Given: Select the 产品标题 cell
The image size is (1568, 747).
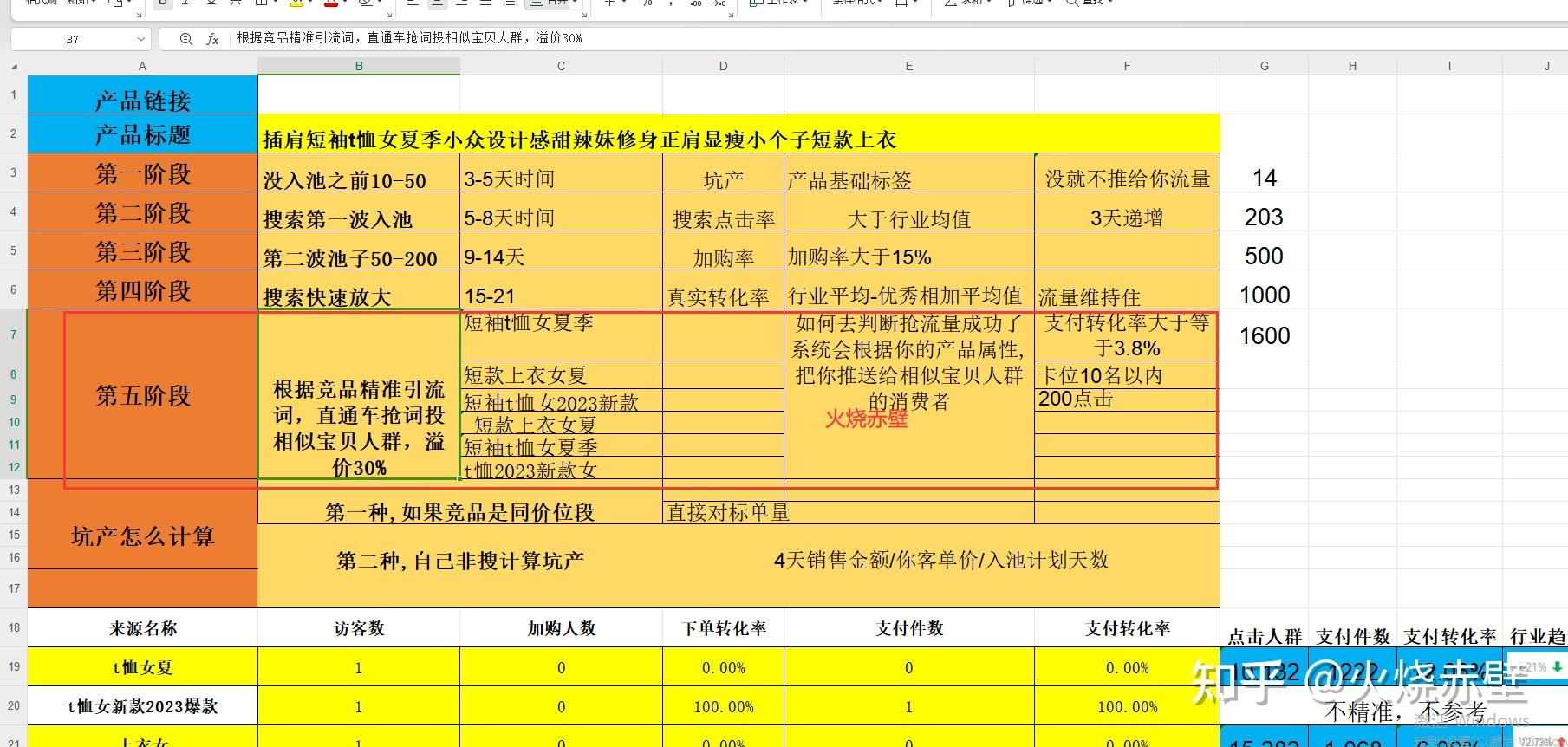Looking at the screenshot, I should 142,134.
